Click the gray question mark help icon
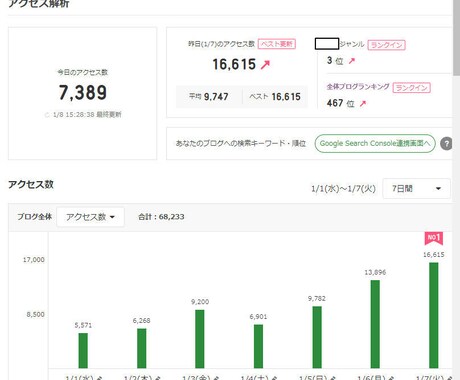Image resolution: width=460 pixels, height=380 pixels. click(x=446, y=144)
